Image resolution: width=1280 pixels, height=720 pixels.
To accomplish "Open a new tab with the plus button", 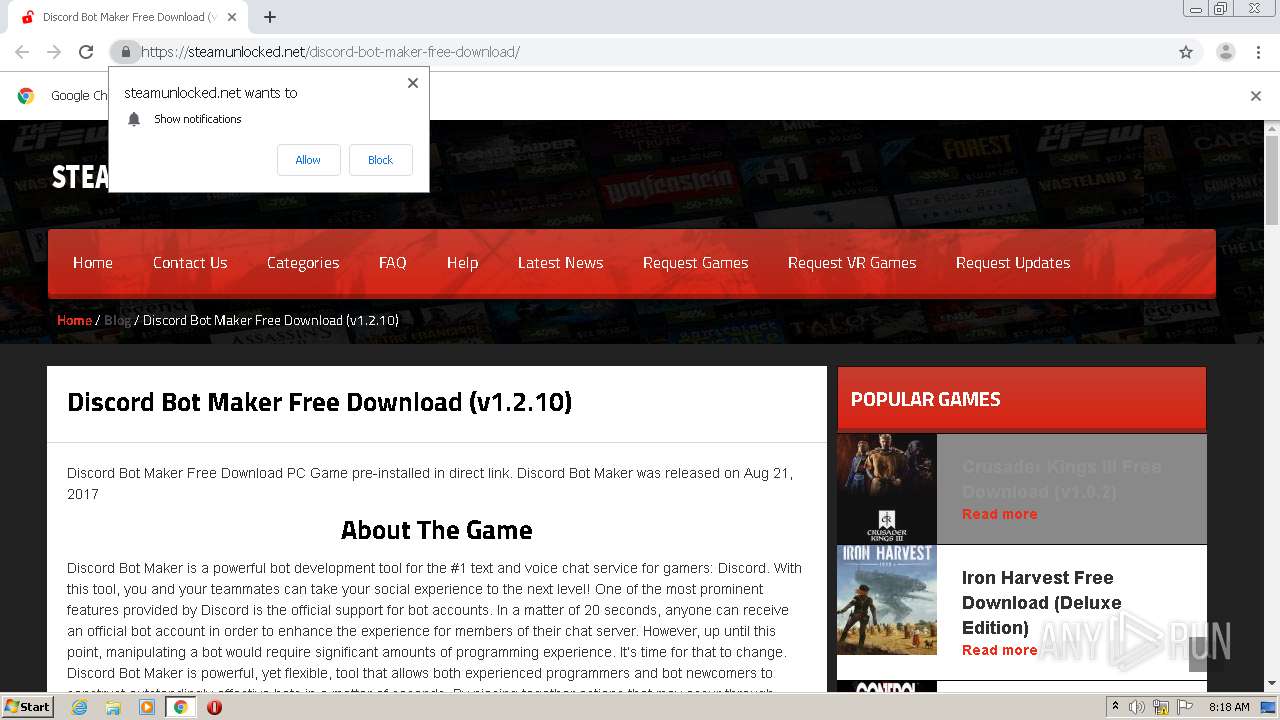I will click(270, 17).
